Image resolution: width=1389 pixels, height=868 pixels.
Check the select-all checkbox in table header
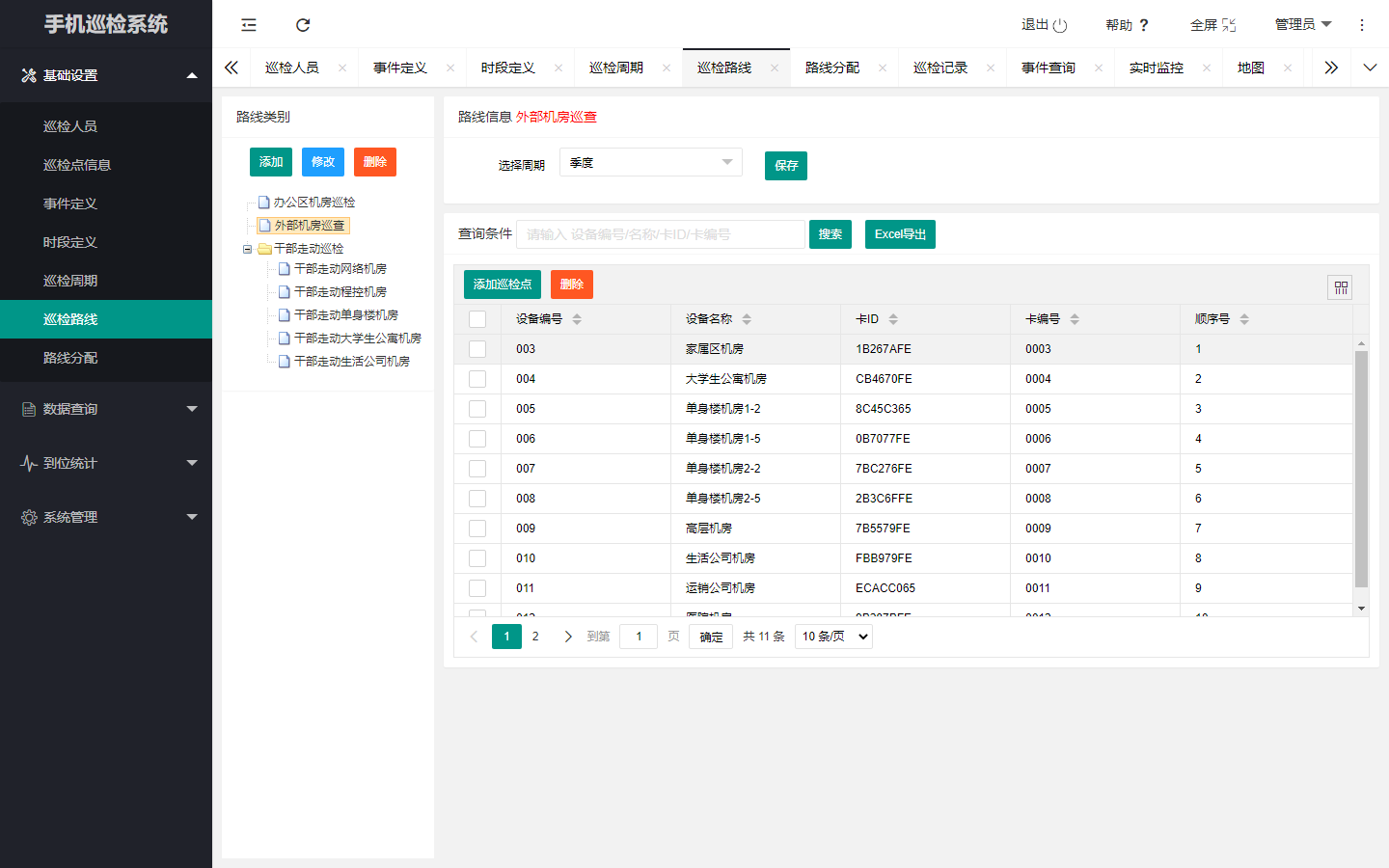click(x=477, y=319)
